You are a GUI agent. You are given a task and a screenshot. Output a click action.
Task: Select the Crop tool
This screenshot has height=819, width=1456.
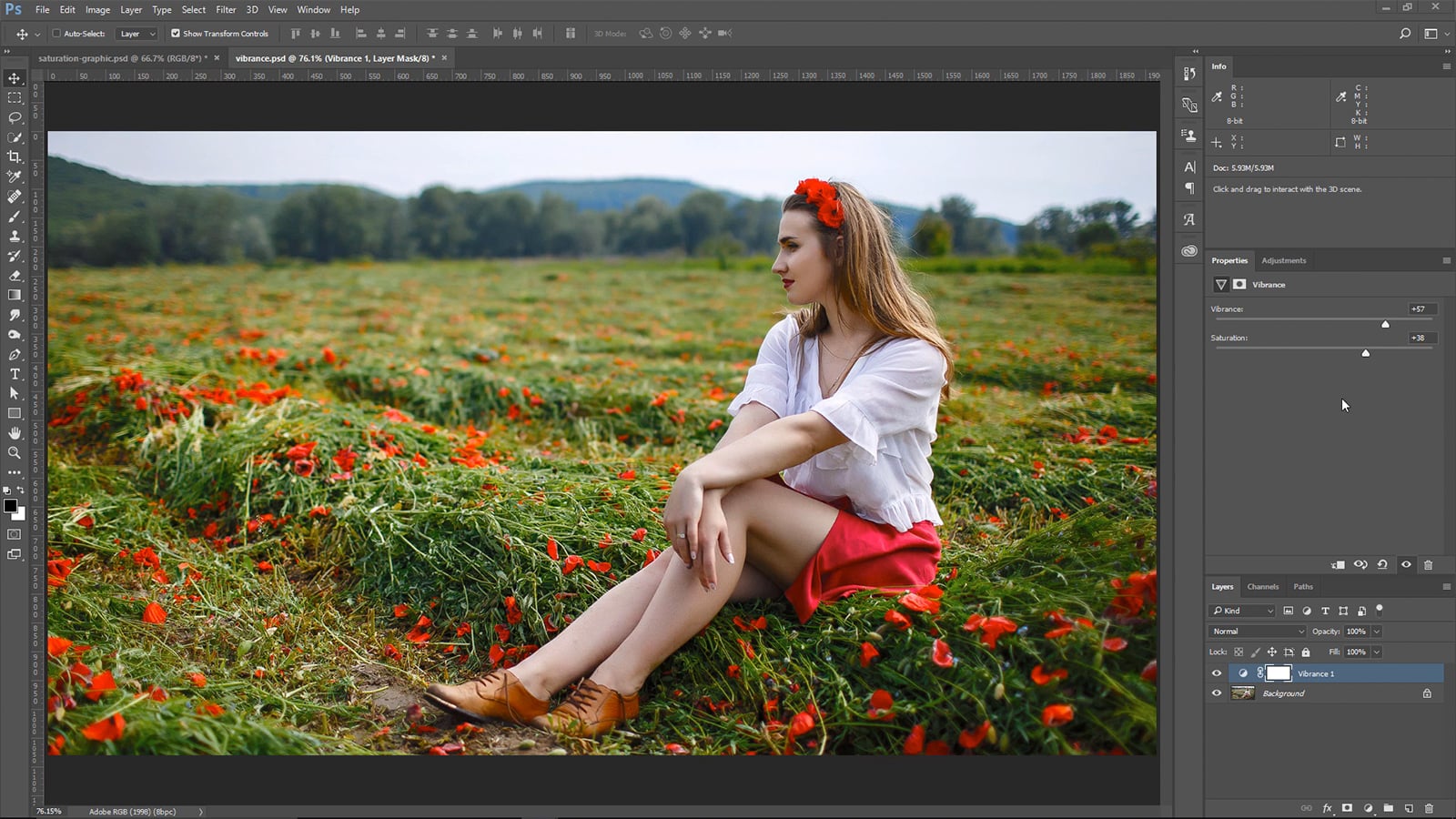15,156
